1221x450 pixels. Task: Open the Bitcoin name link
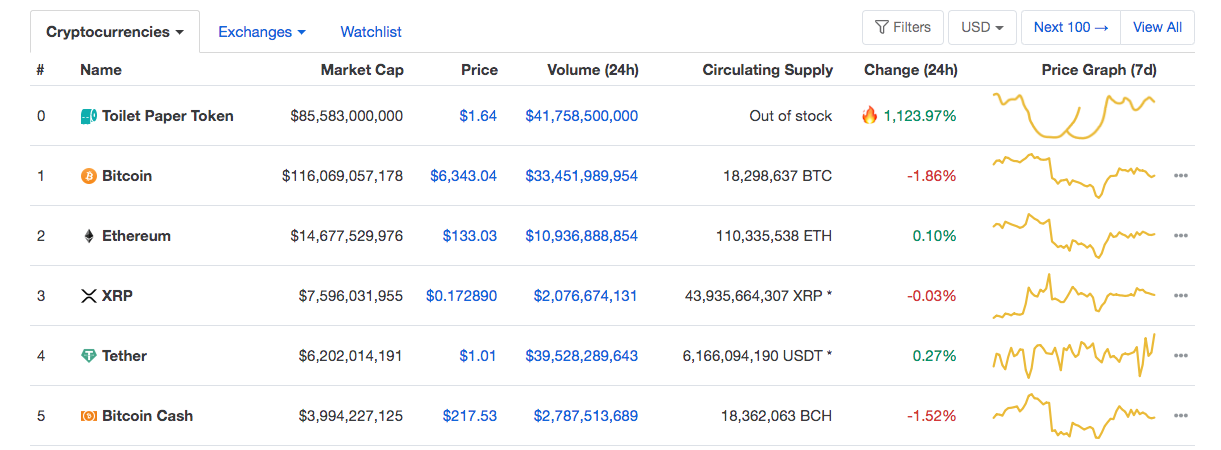coord(127,176)
